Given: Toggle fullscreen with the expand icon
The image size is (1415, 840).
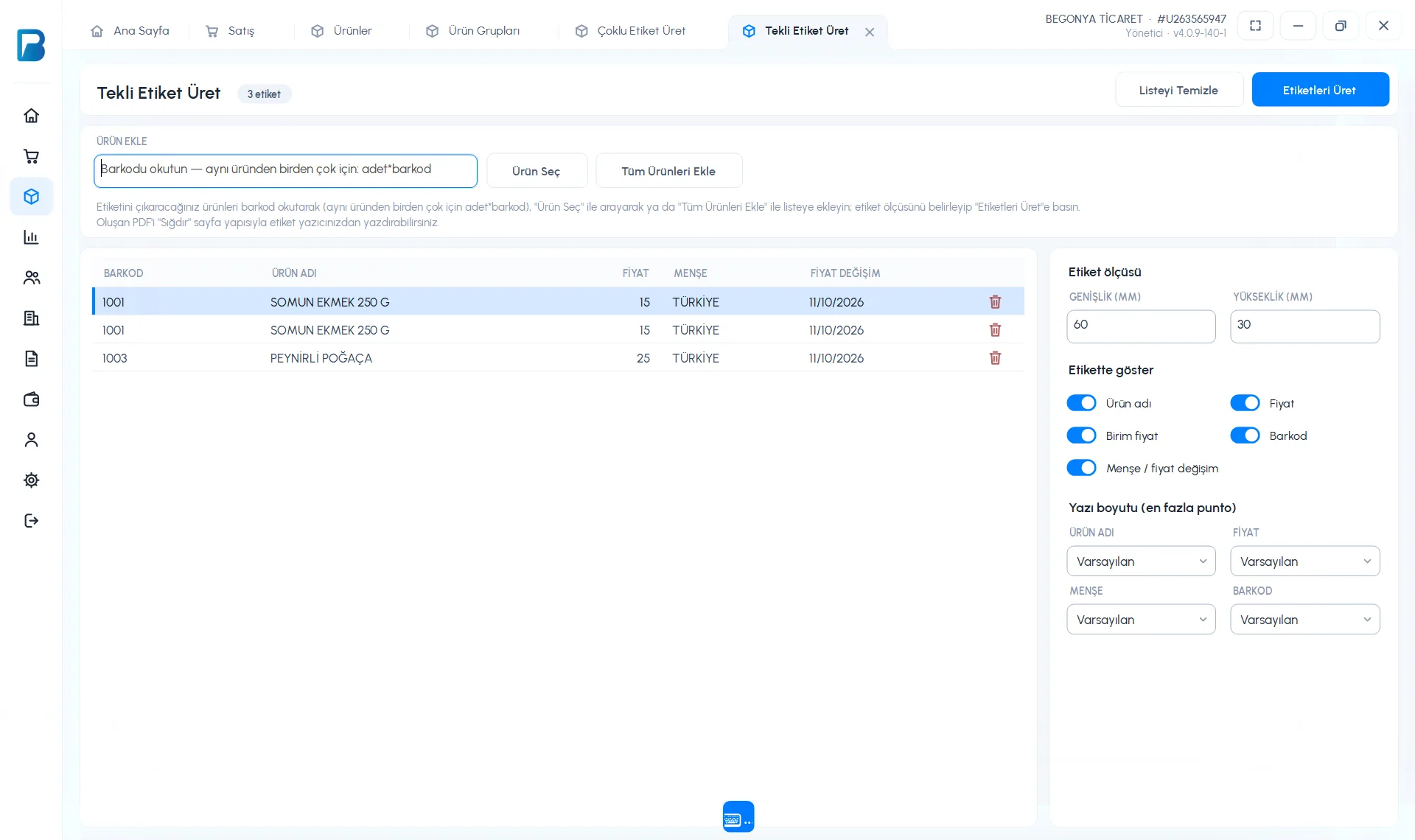Looking at the screenshot, I should tap(1255, 26).
